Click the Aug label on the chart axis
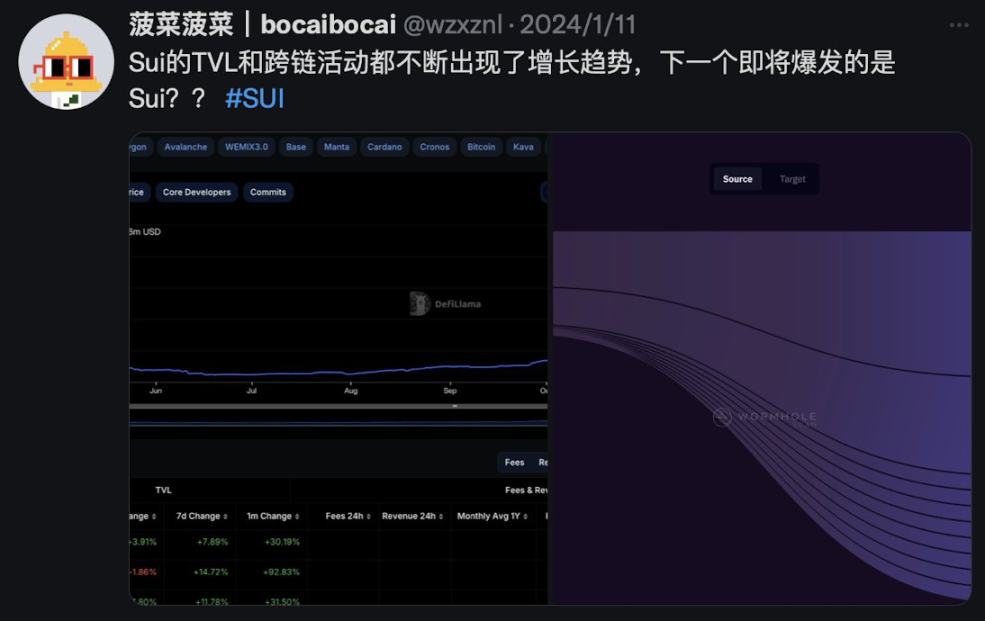 click(x=351, y=391)
